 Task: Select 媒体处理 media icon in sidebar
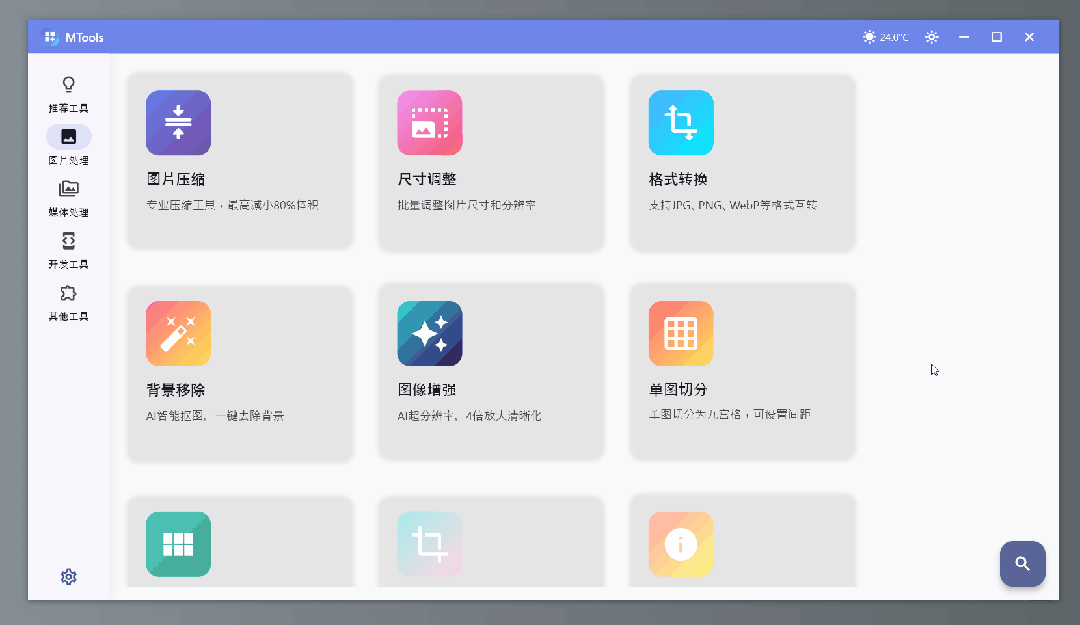point(68,189)
